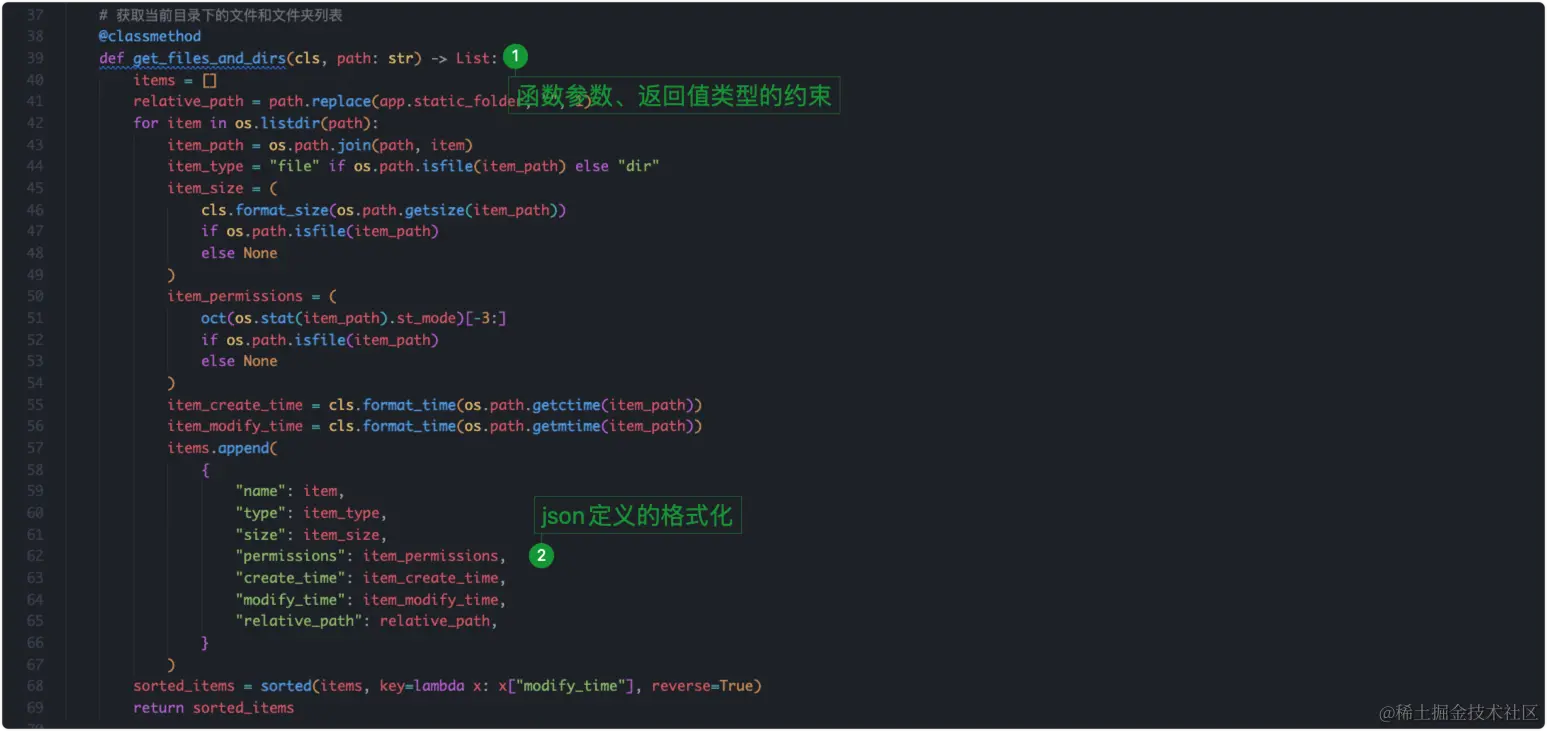Click the "relative_path" dictionary key string
1547x731 pixels.
click(299, 621)
